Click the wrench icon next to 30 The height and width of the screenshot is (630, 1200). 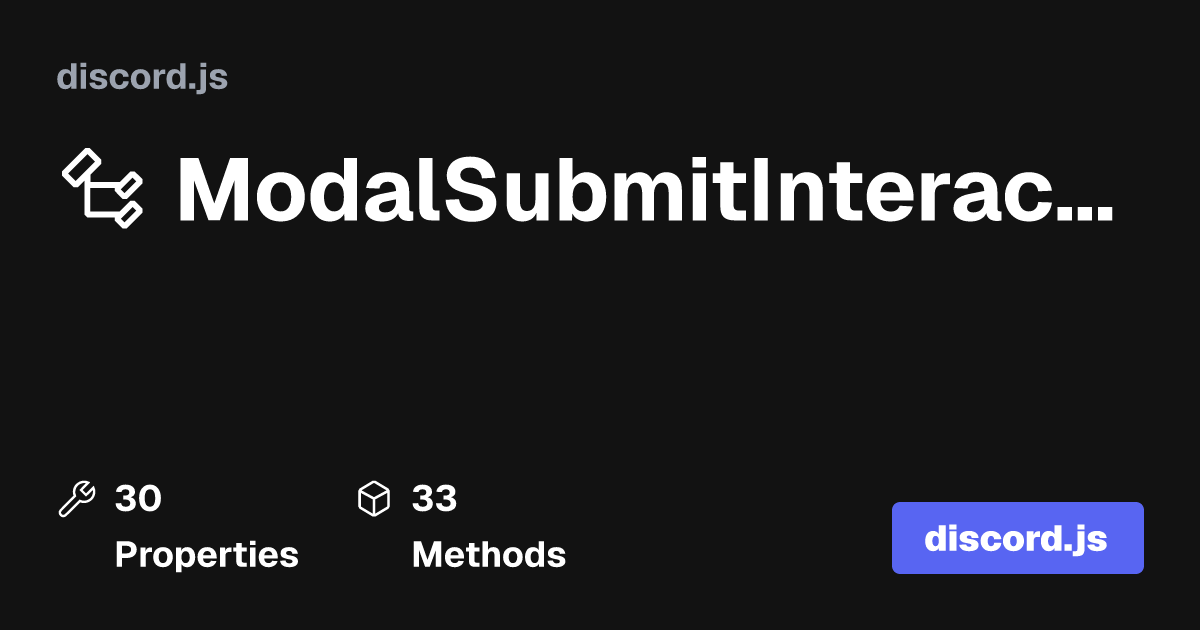[x=77, y=498]
